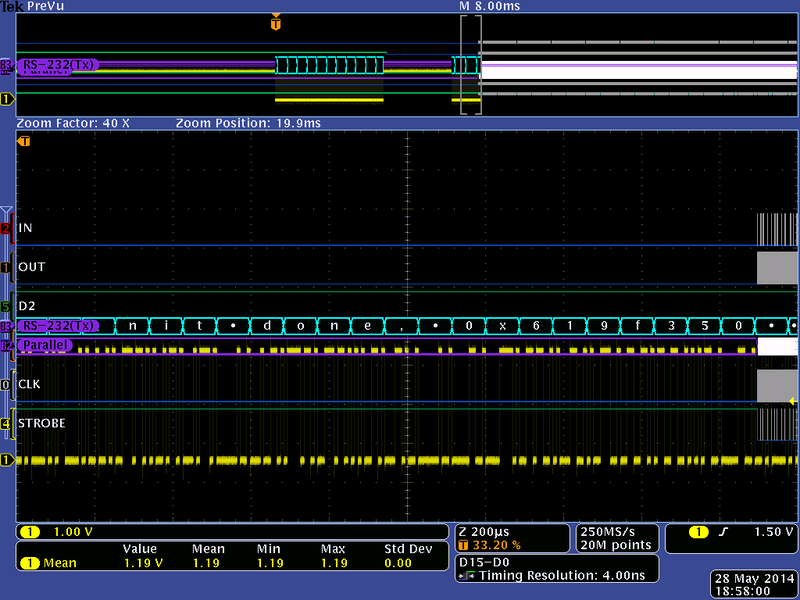The image size is (800, 600).
Task: Click the CLK channel label
Action: click(x=29, y=384)
